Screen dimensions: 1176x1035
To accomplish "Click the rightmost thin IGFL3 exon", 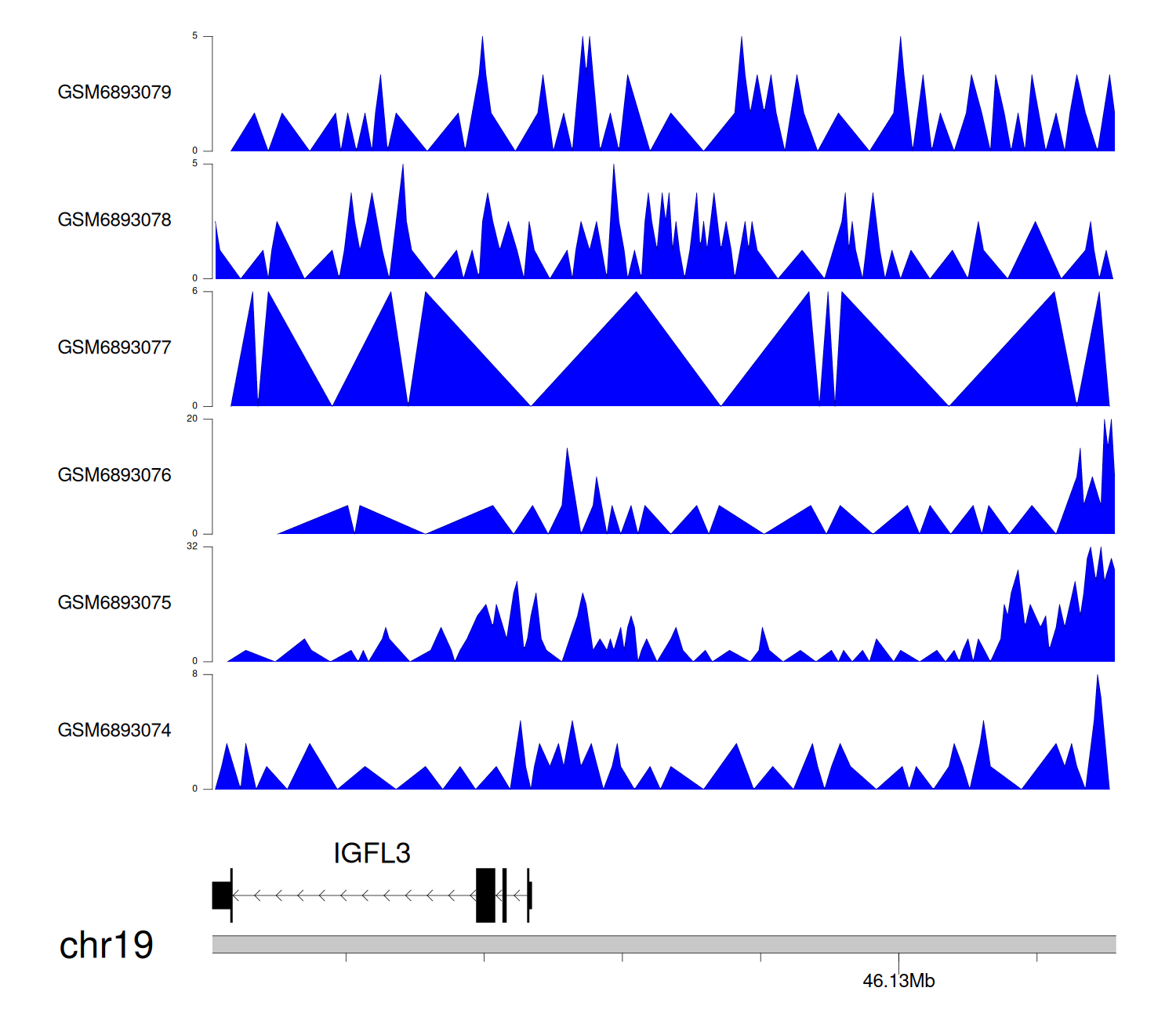I will [x=529, y=895].
